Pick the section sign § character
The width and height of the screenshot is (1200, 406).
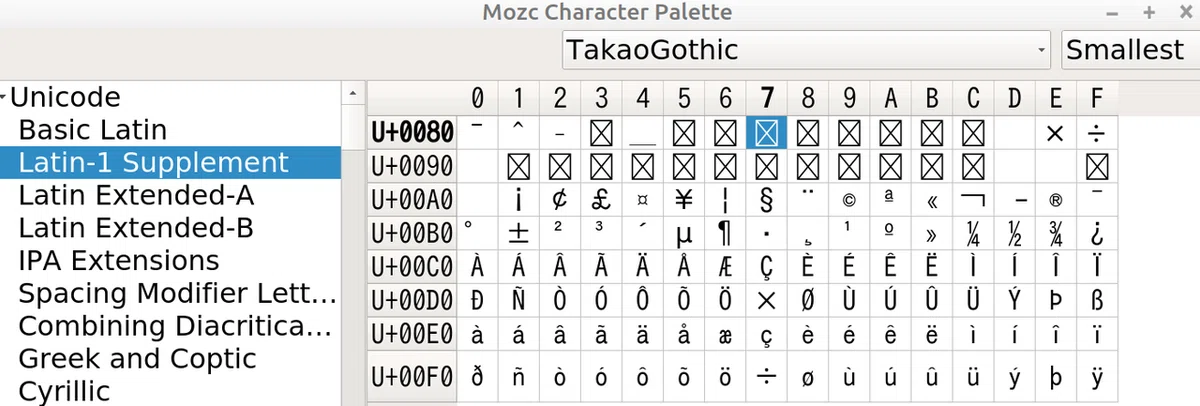[767, 199]
